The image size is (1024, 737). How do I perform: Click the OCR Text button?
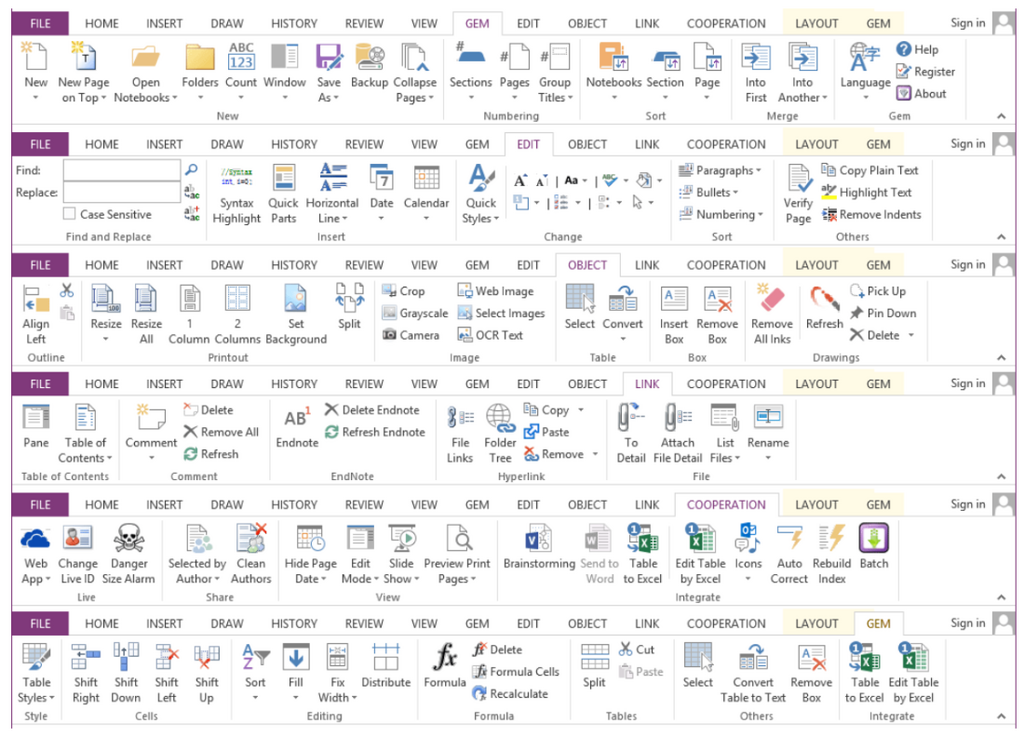[490, 335]
